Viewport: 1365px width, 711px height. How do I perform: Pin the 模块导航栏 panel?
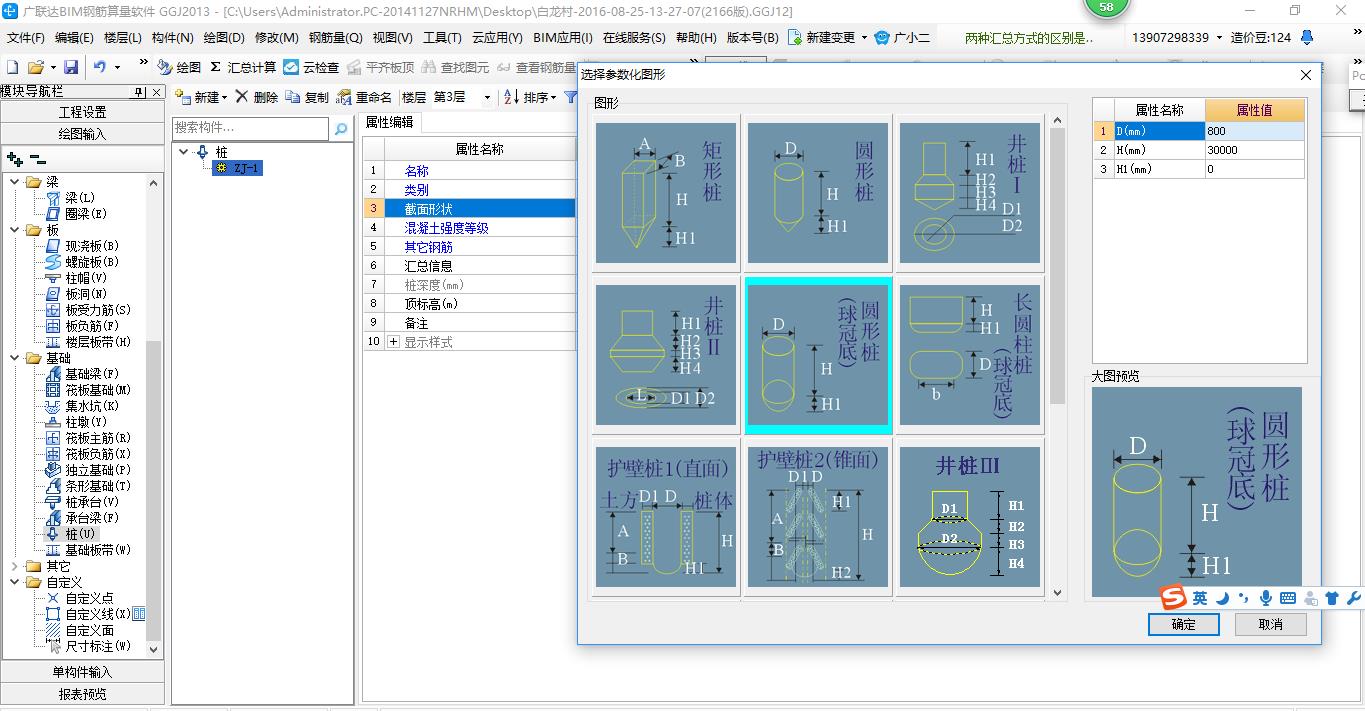pos(140,91)
